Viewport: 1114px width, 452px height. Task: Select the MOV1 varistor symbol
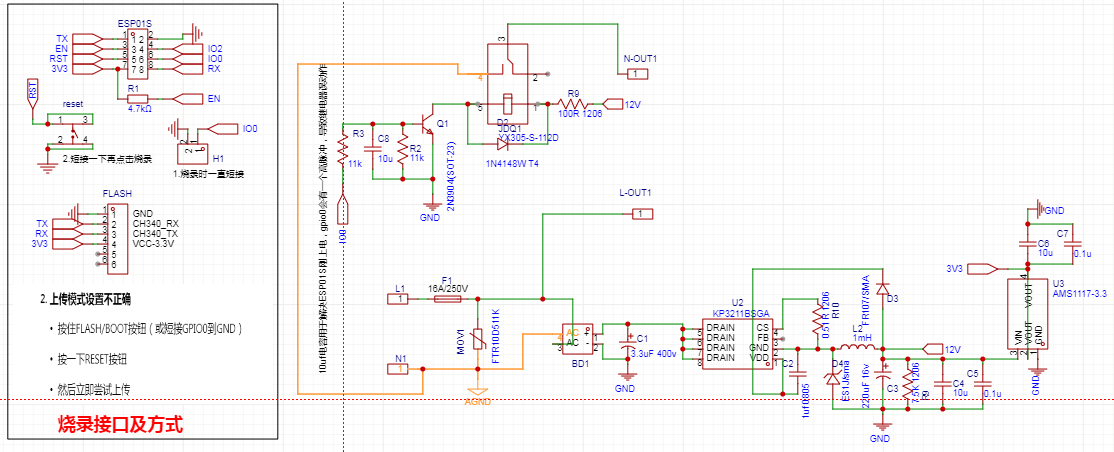coord(478,341)
